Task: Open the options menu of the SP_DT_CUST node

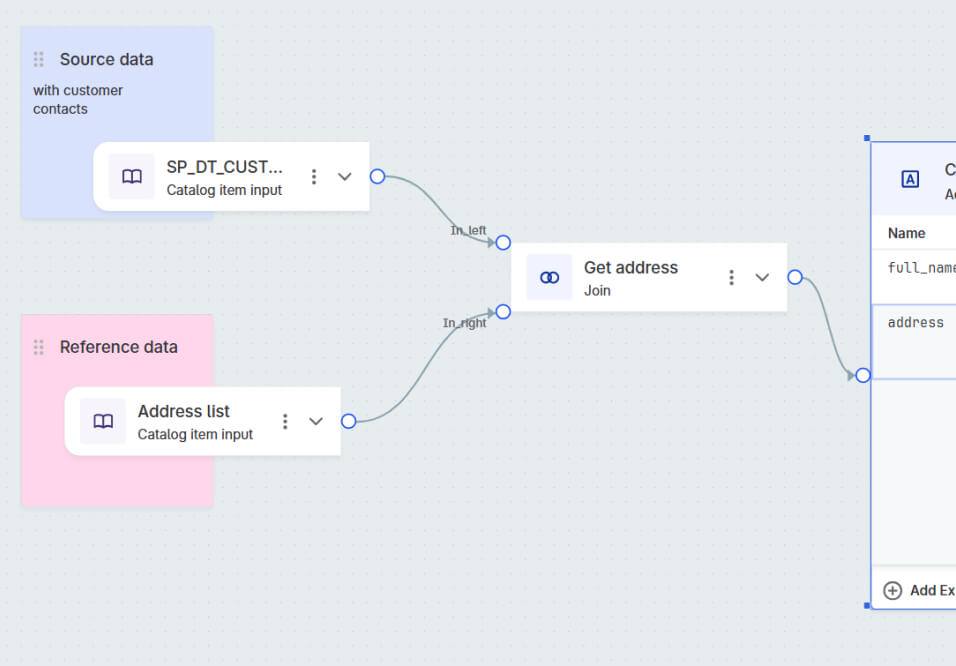Action: tap(314, 176)
